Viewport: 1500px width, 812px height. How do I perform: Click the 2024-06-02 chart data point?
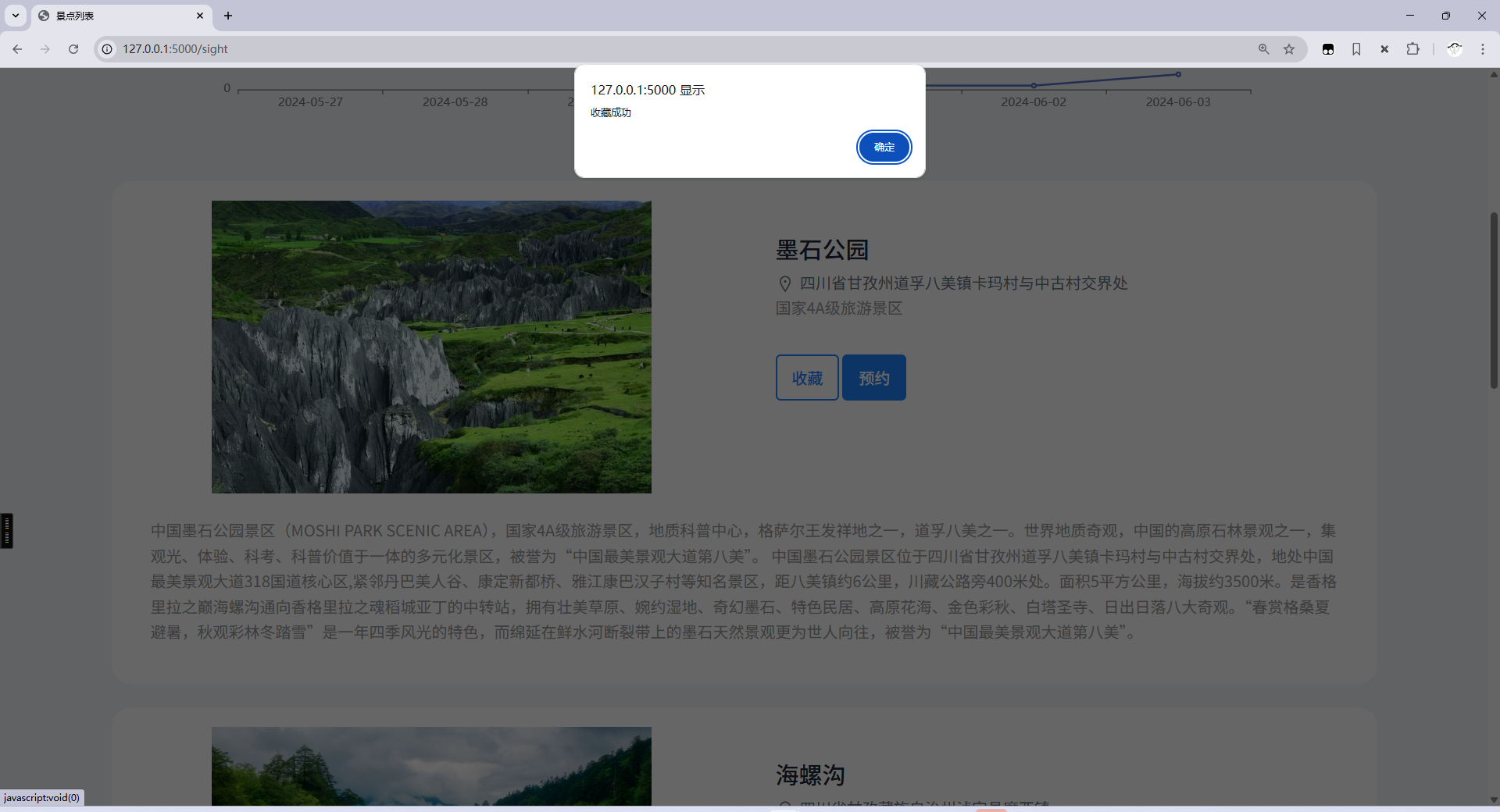point(1034,85)
